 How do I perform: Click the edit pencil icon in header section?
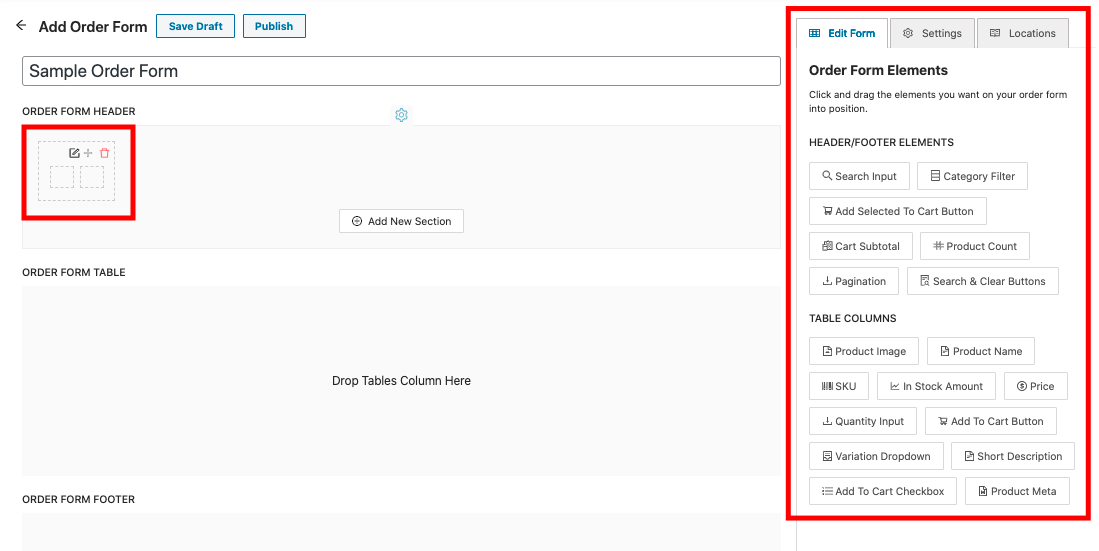tap(74, 153)
